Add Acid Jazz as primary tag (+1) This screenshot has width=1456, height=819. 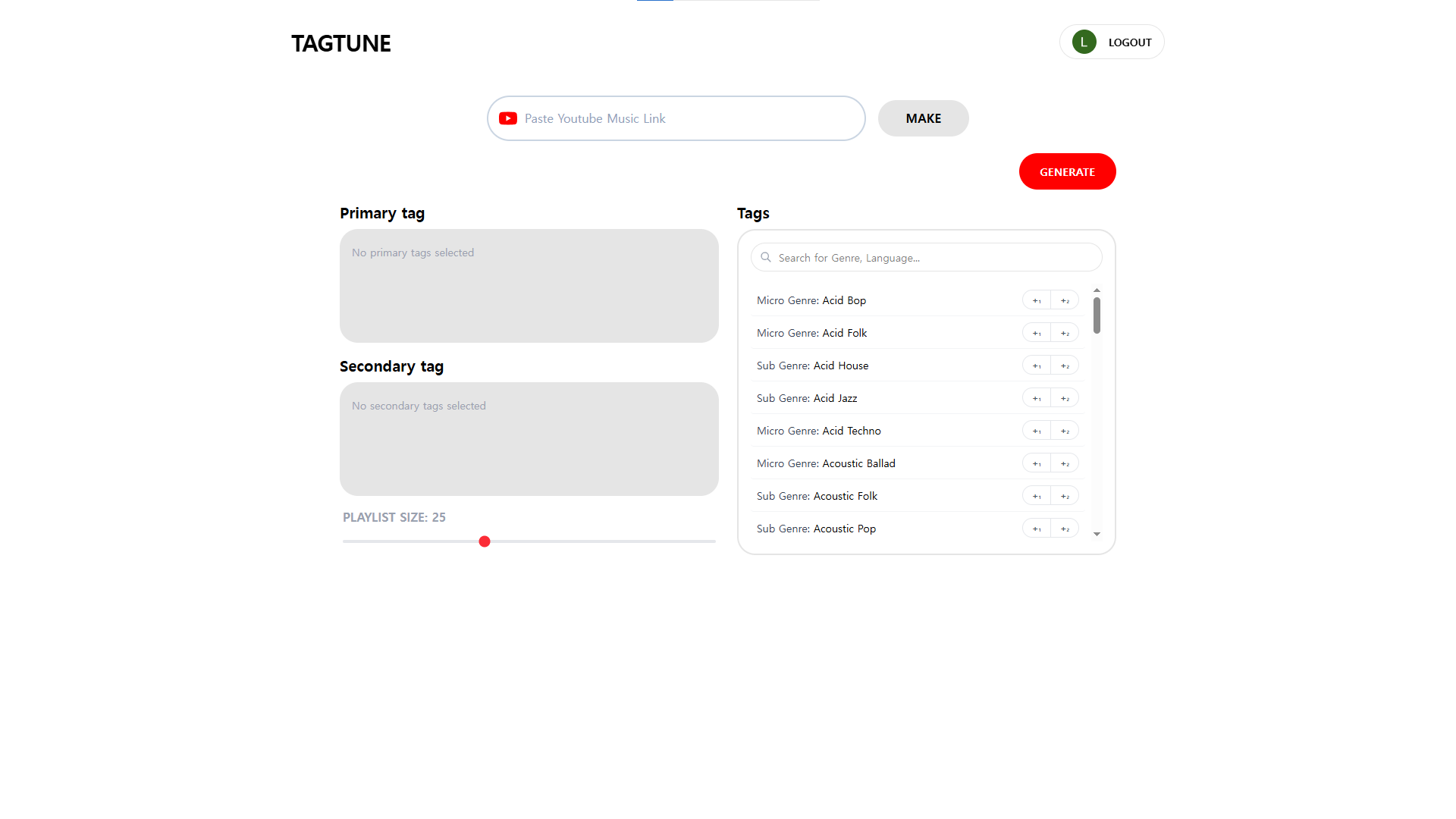pos(1037,398)
